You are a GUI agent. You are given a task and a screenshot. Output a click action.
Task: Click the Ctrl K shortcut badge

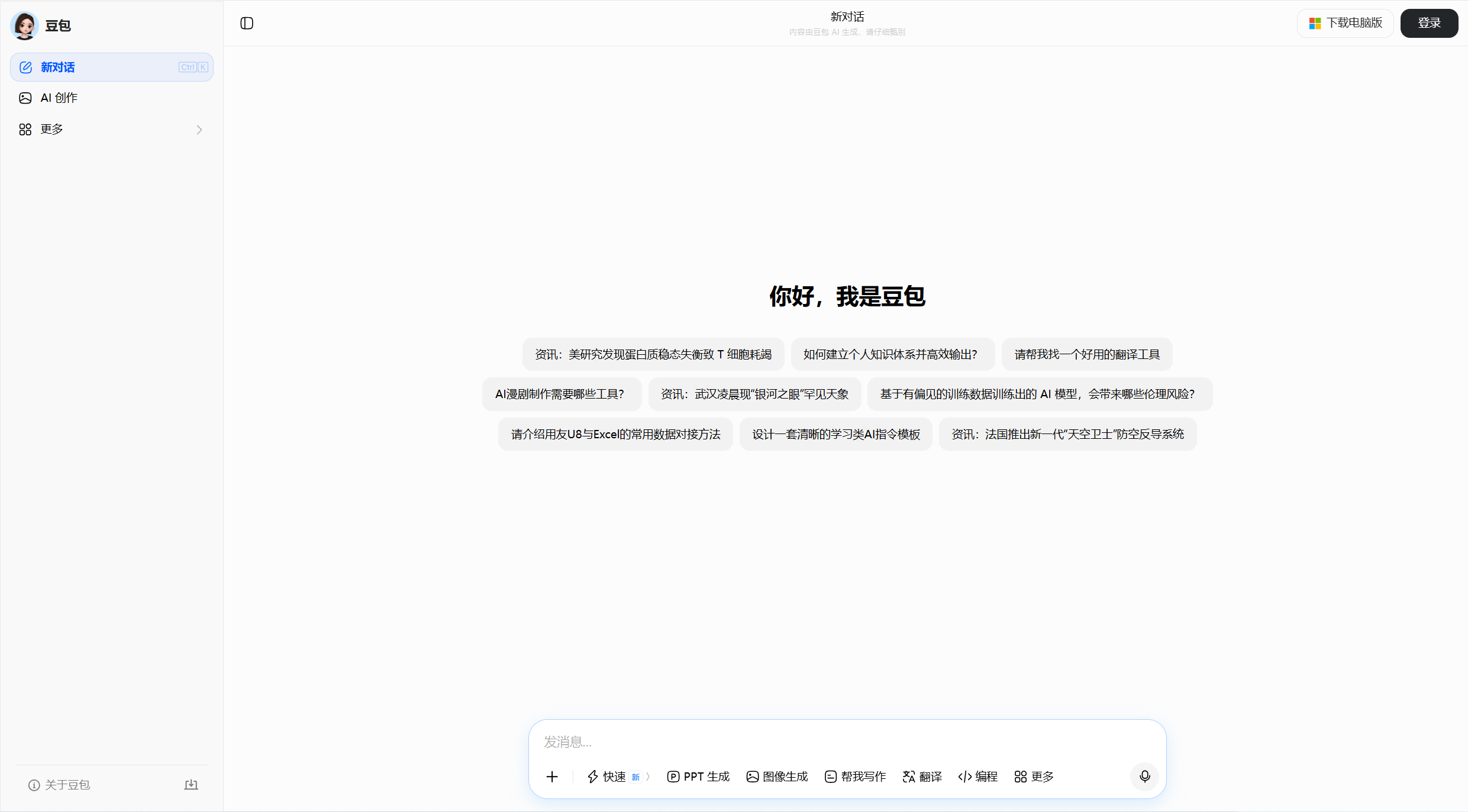pos(193,67)
